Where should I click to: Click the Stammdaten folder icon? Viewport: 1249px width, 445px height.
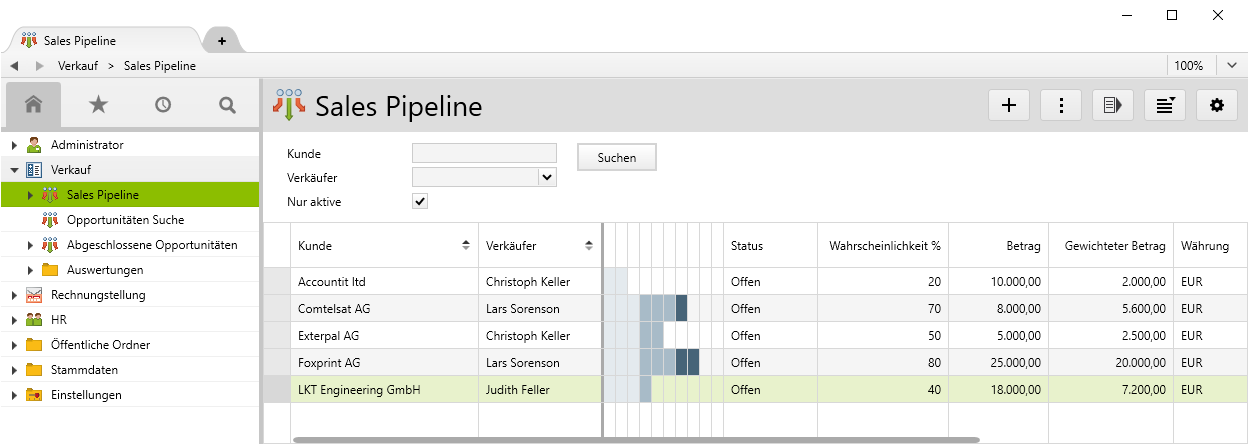[x=34, y=370]
